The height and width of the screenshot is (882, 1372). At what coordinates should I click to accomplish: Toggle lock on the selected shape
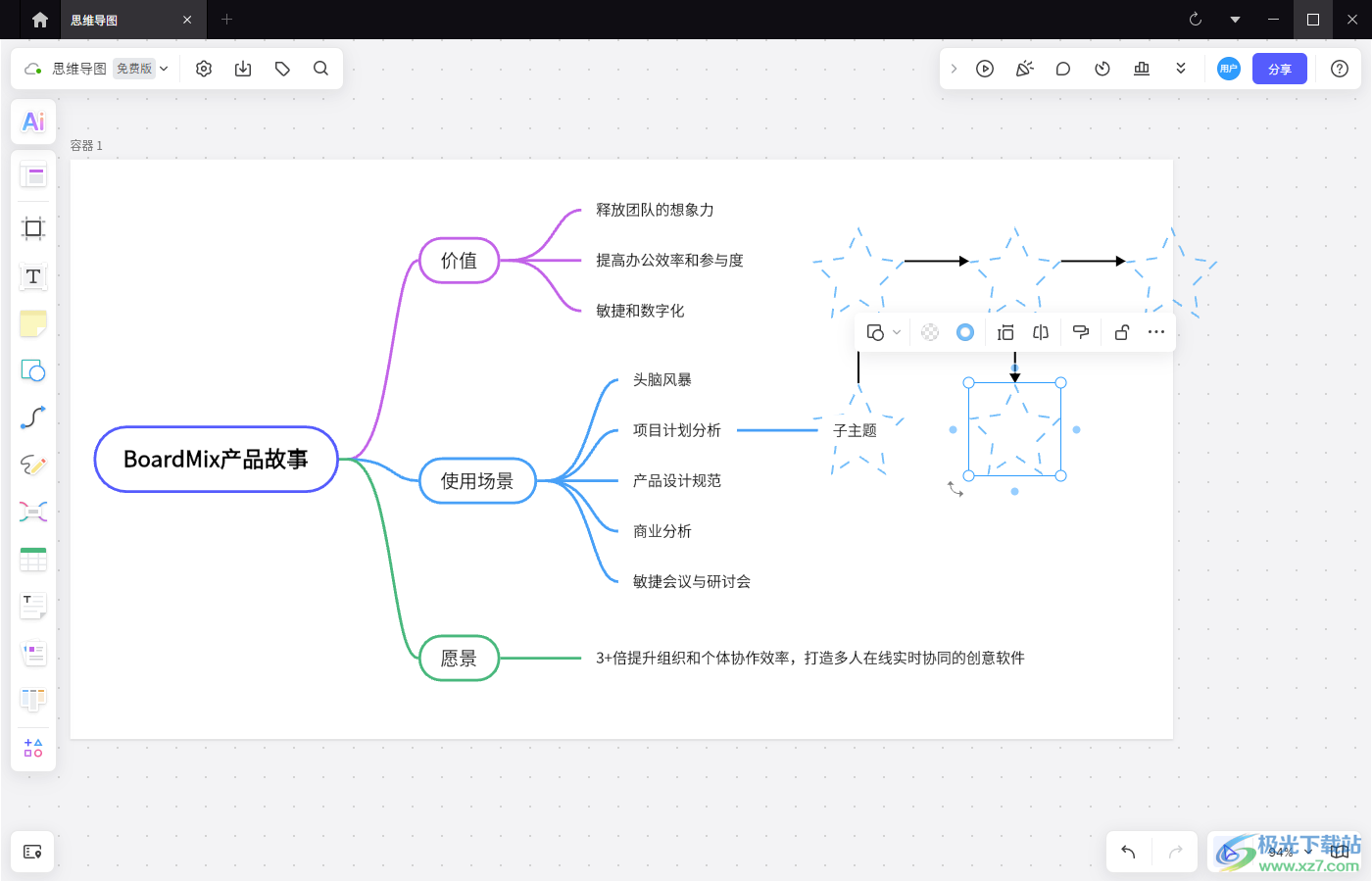coord(1122,332)
